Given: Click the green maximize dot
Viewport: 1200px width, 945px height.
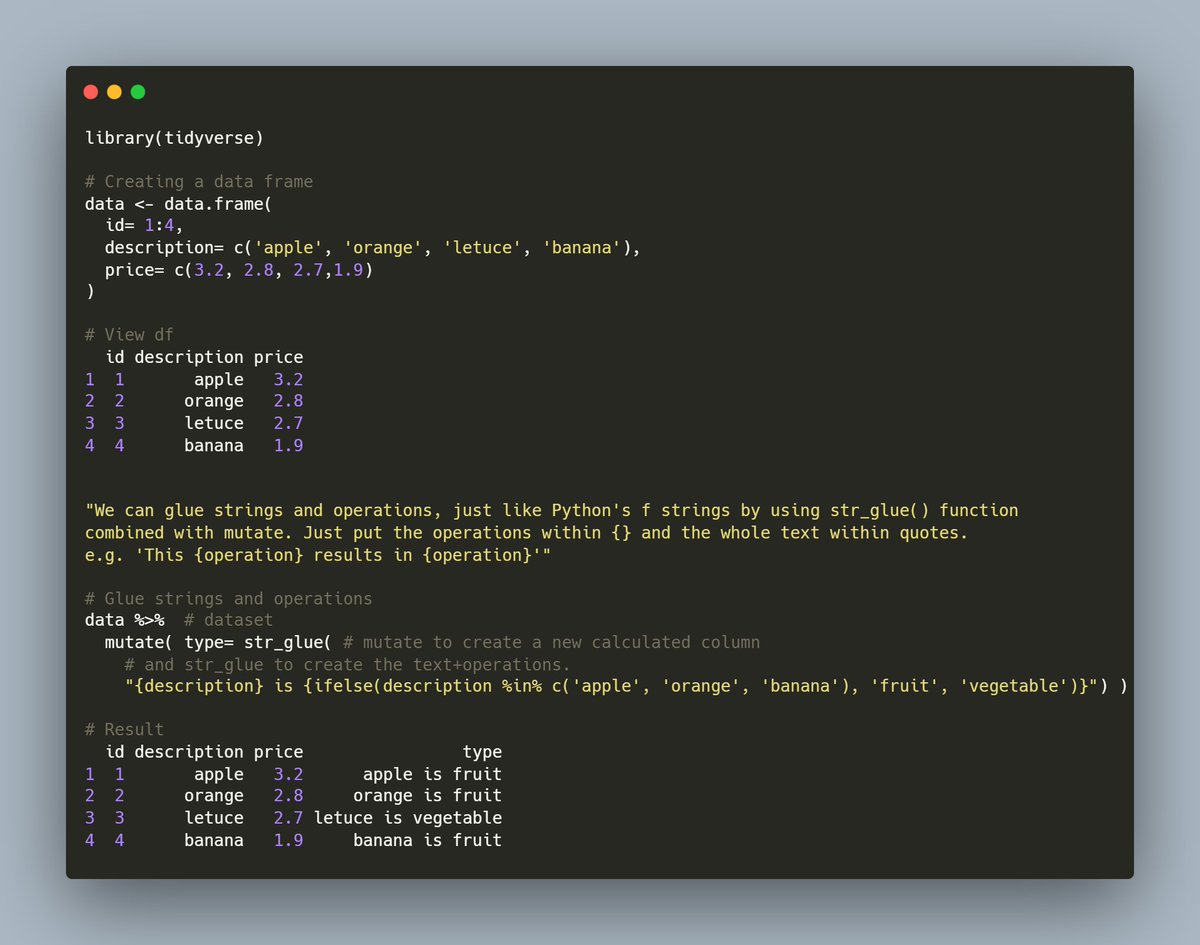Looking at the screenshot, I should click(138, 92).
